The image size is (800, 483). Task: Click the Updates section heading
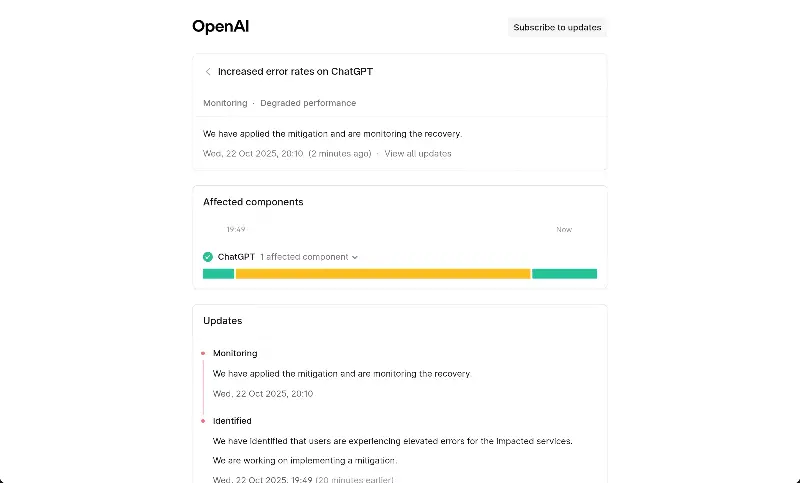(222, 321)
